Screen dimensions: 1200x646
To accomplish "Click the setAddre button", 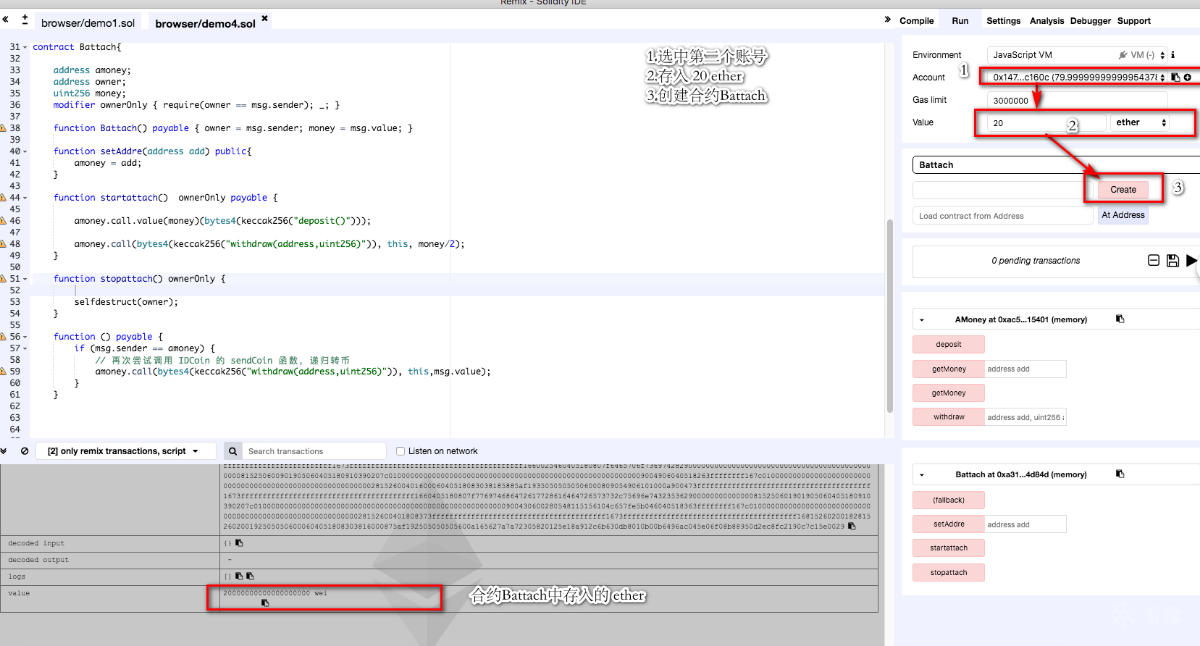I will [949, 524].
